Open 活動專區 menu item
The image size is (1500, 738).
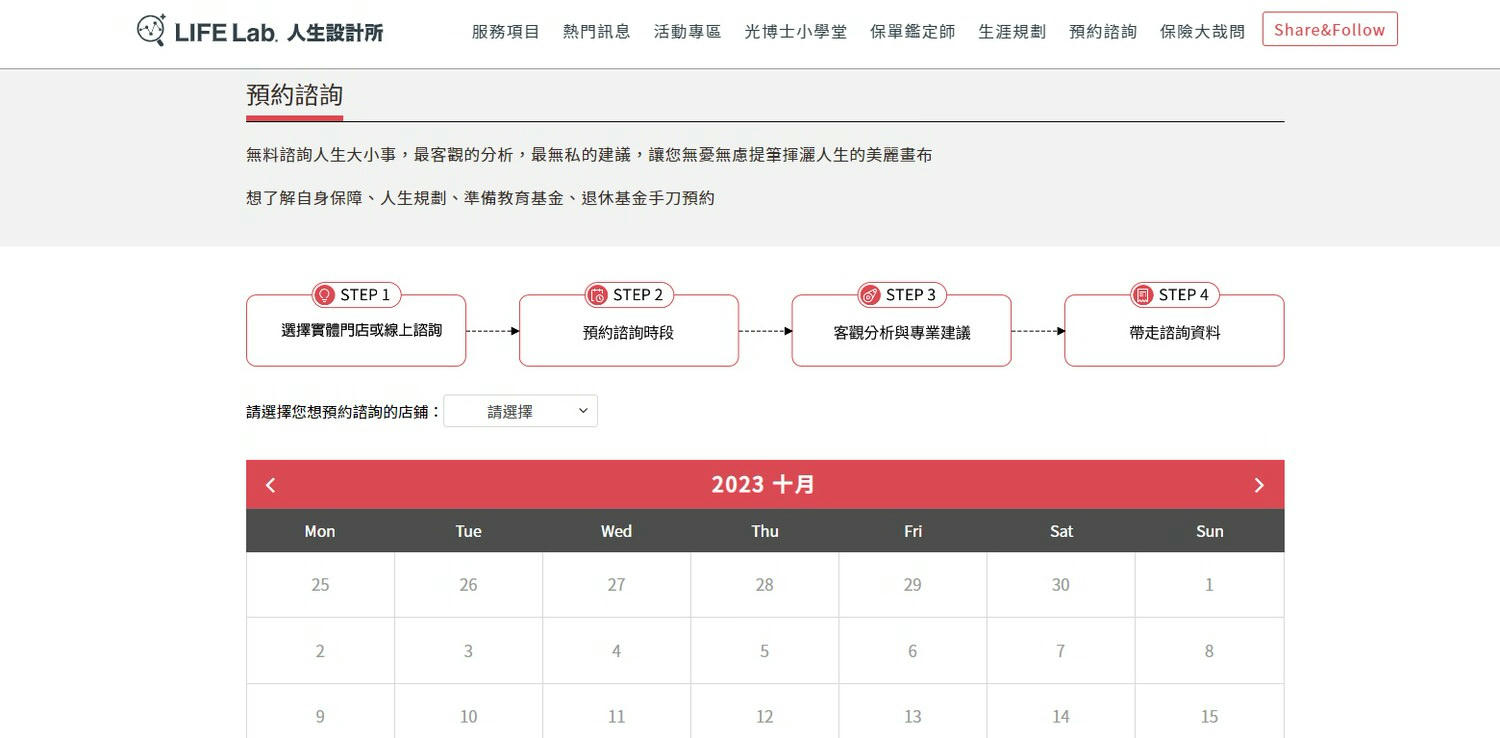(688, 31)
